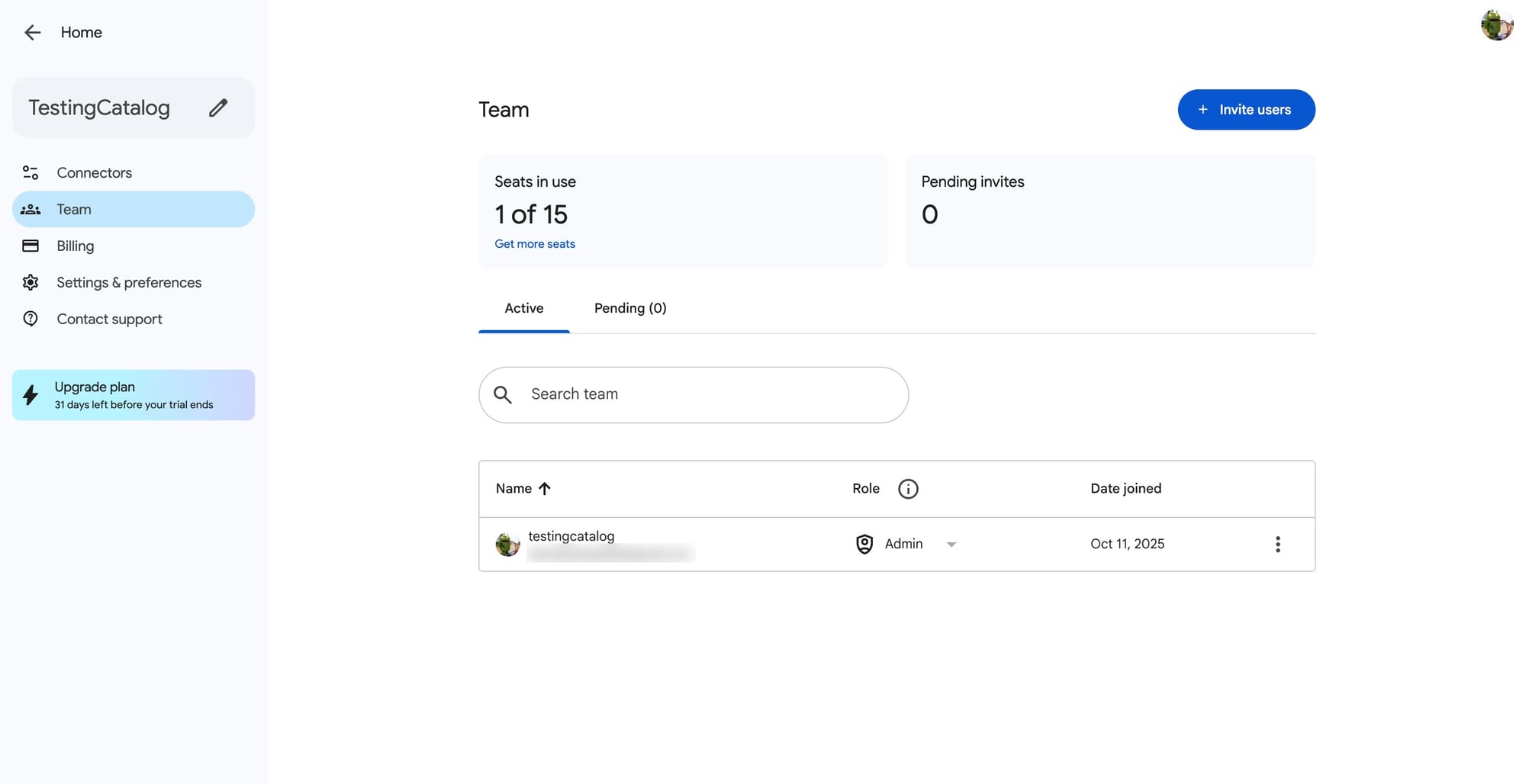Click the Contact support question icon

coord(31,319)
